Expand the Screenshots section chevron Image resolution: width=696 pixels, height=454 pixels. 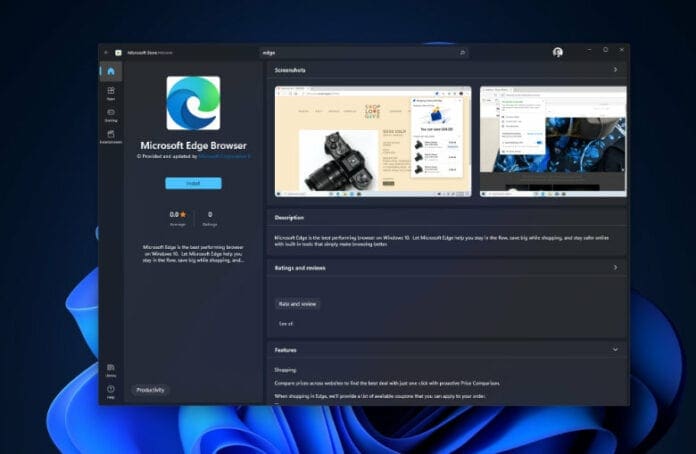pyautogui.click(x=615, y=70)
